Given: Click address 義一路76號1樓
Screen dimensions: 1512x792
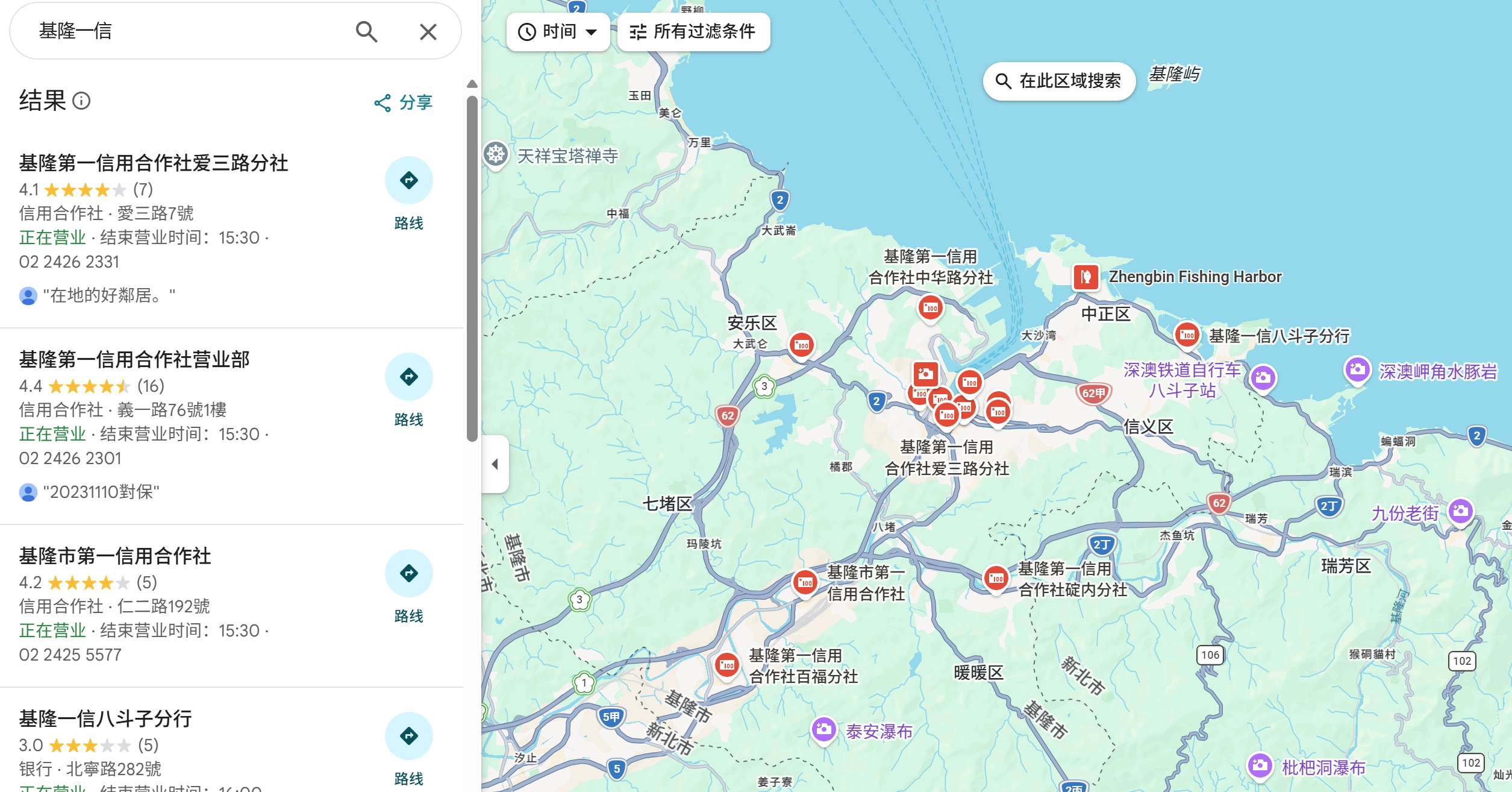Looking at the screenshot, I should coord(172,410).
